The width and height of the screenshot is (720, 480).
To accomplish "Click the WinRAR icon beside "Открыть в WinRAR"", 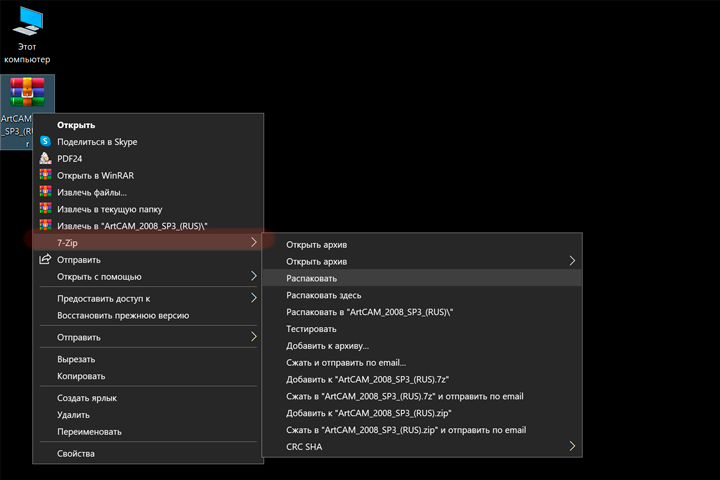I will point(45,175).
